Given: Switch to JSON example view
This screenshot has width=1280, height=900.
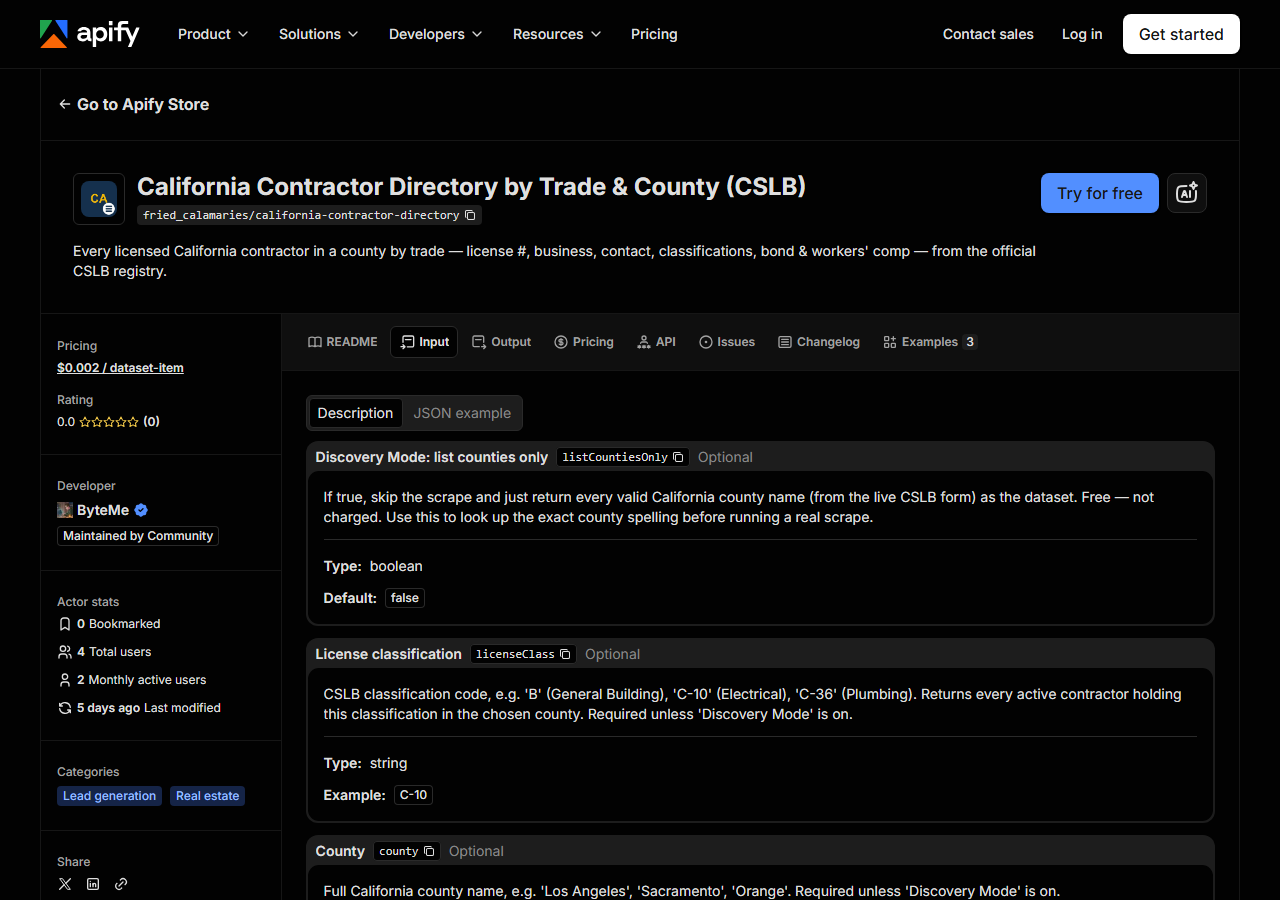Looking at the screenshot, I should tap(462, 413).
